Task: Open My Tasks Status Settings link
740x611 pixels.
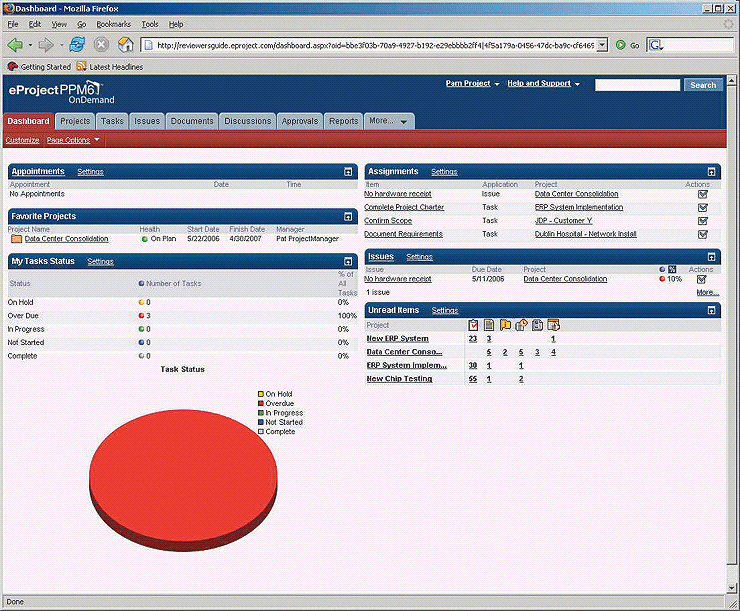Action: click(101, 262)
